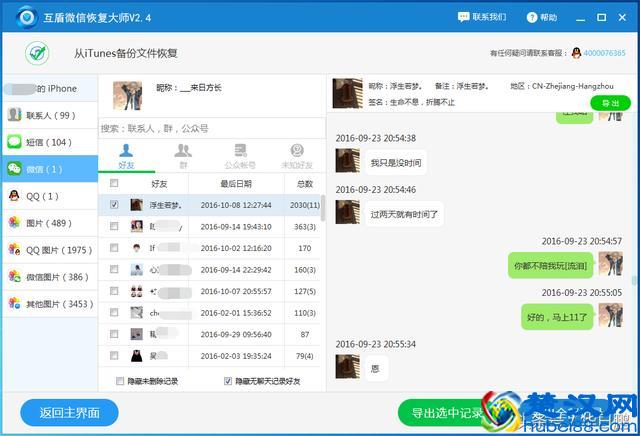Click the friend avatar in the 2016-02-03 row
Viewport: 640px width, 436px height.
coord(137,356)
